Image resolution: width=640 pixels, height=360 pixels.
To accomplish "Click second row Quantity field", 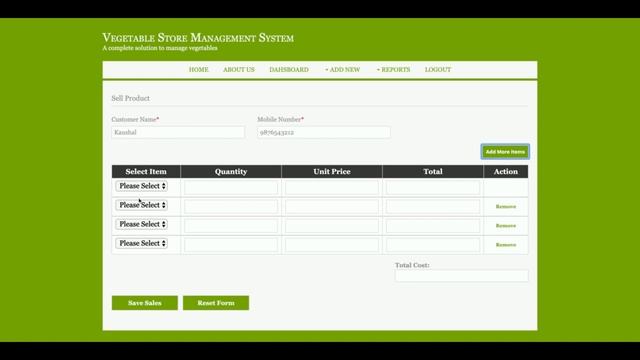I will point(231,207).
